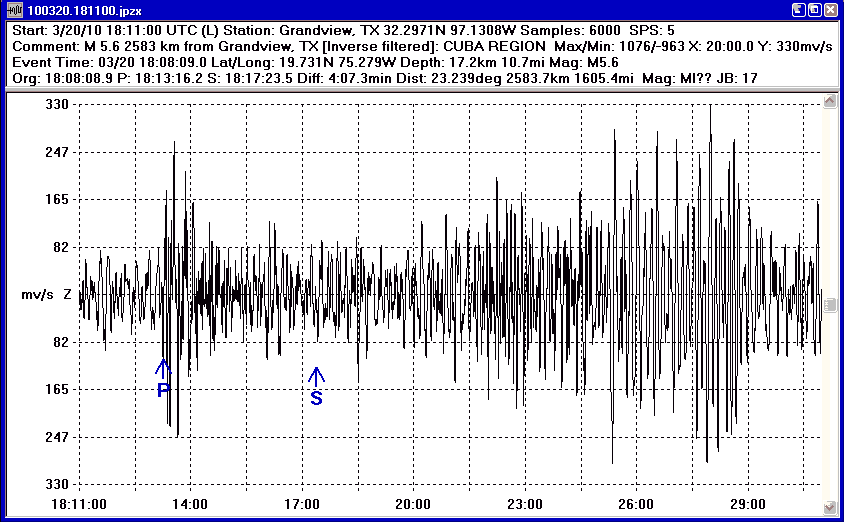Select the blue letter P pick label
844x522 pixels.
[164, 390]
